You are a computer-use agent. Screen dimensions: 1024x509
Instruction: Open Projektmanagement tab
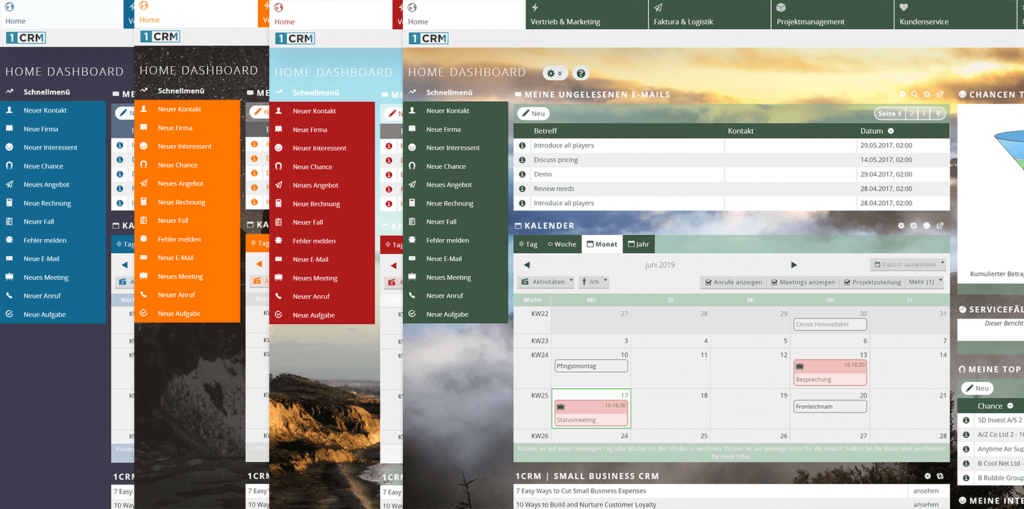833,14
